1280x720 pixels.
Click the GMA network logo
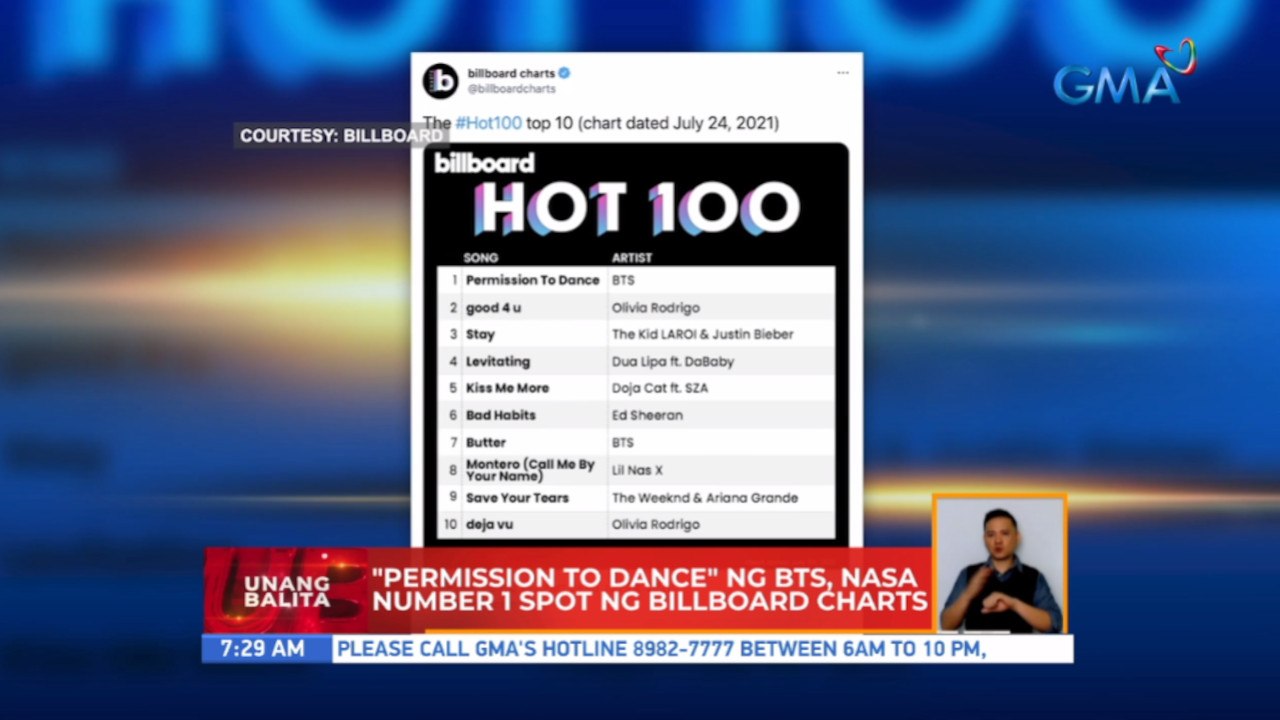(1125, 72)
